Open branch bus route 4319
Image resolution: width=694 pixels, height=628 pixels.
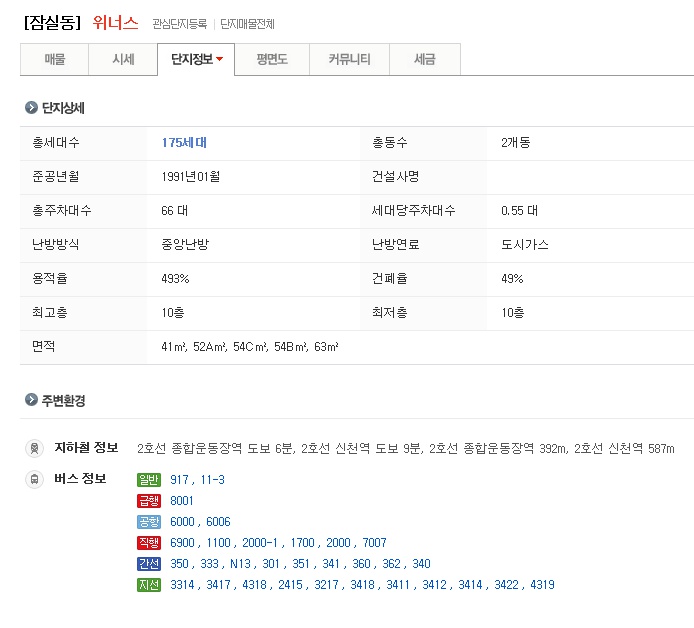tap(542, 585)
